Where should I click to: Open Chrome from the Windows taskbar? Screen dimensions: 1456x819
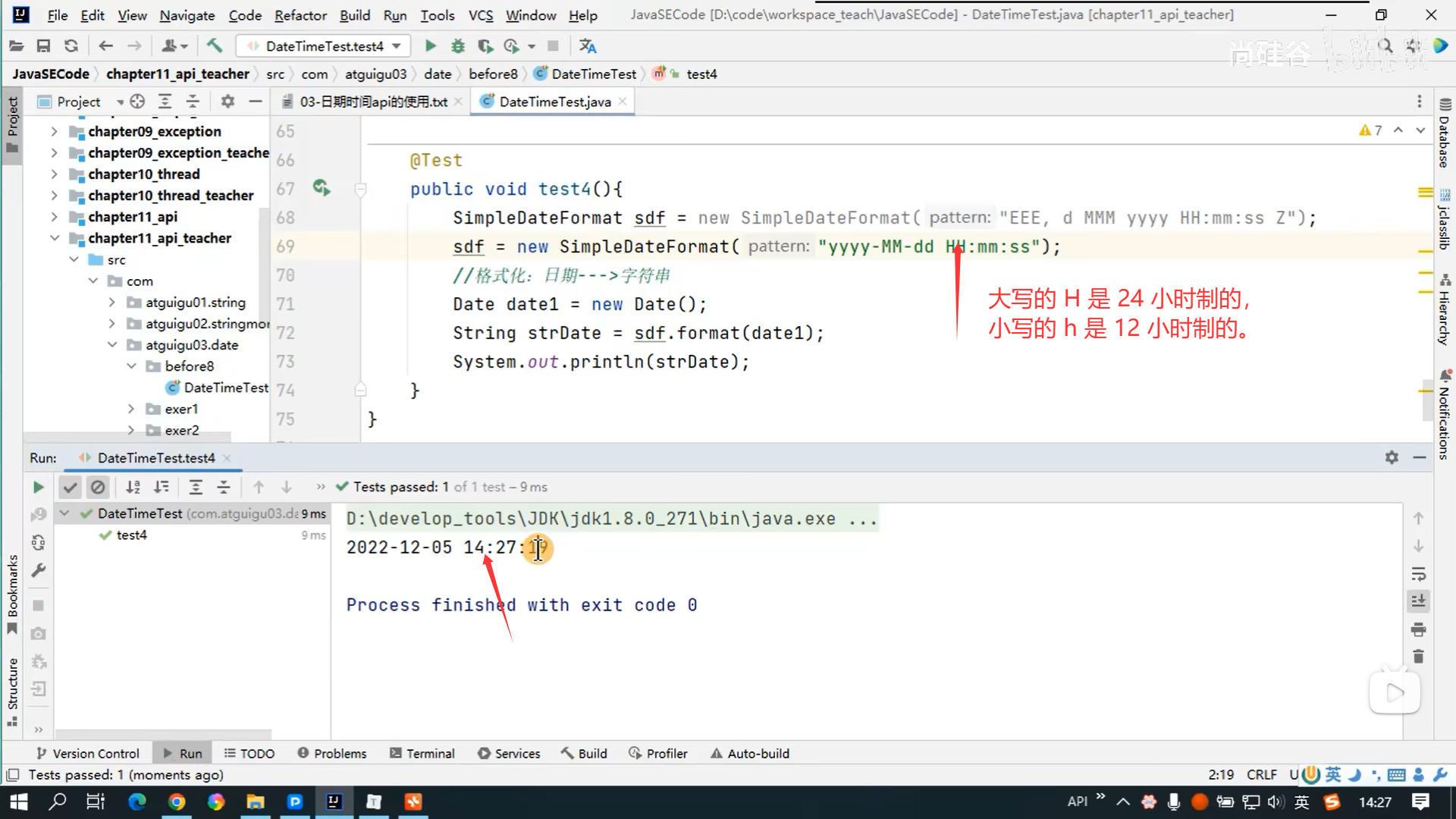[177, 802]
